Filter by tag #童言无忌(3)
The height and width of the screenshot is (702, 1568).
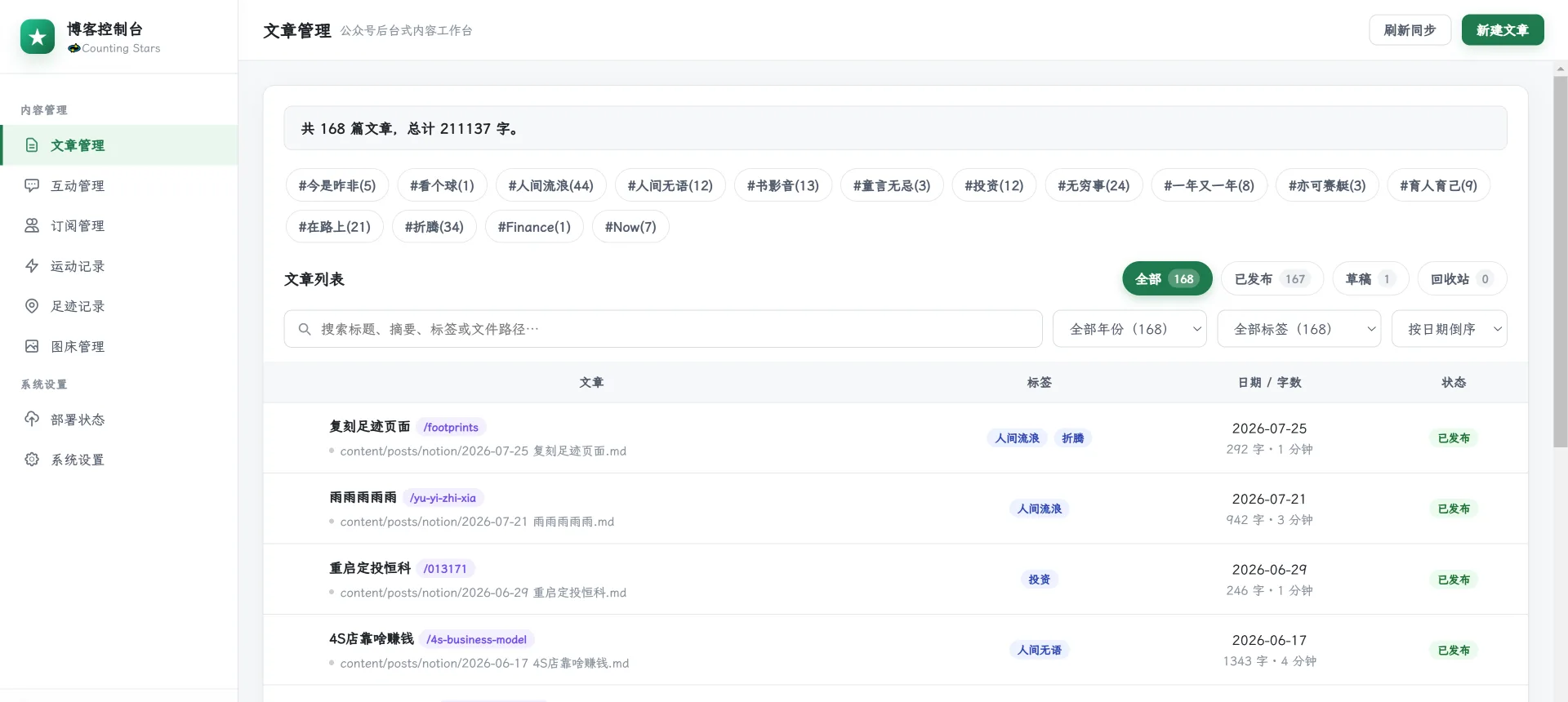[x=892, y=185]
